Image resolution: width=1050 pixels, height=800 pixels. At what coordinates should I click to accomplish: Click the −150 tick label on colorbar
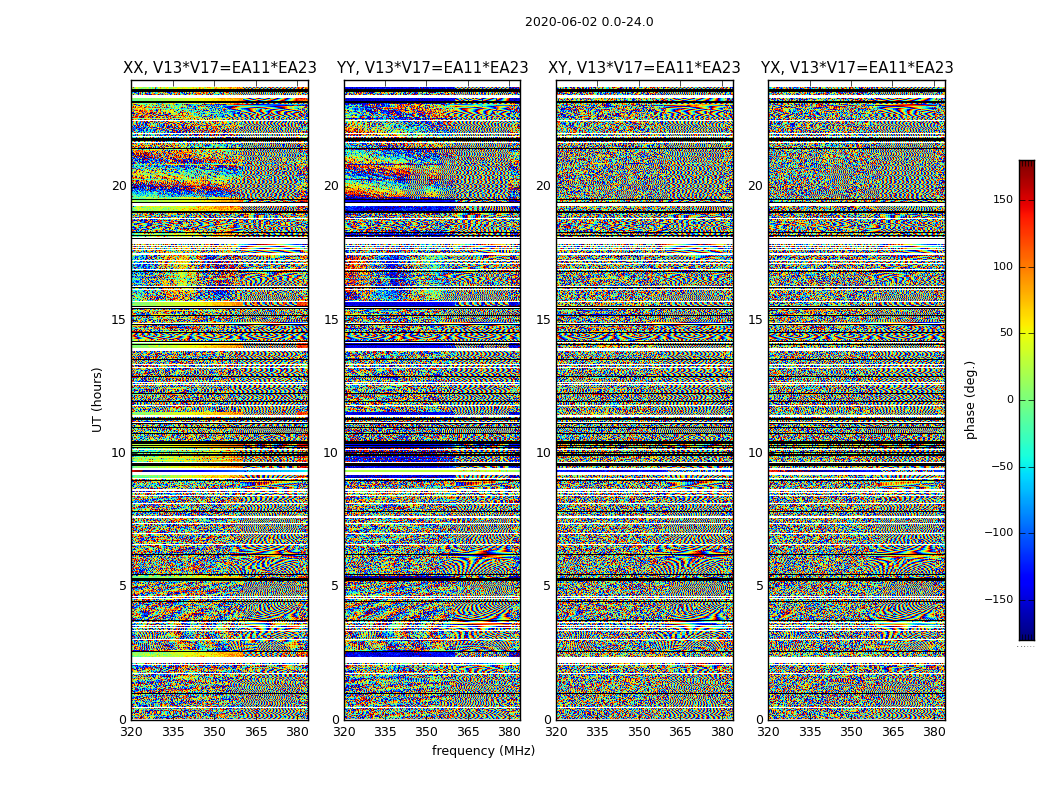tap(999, 599)
